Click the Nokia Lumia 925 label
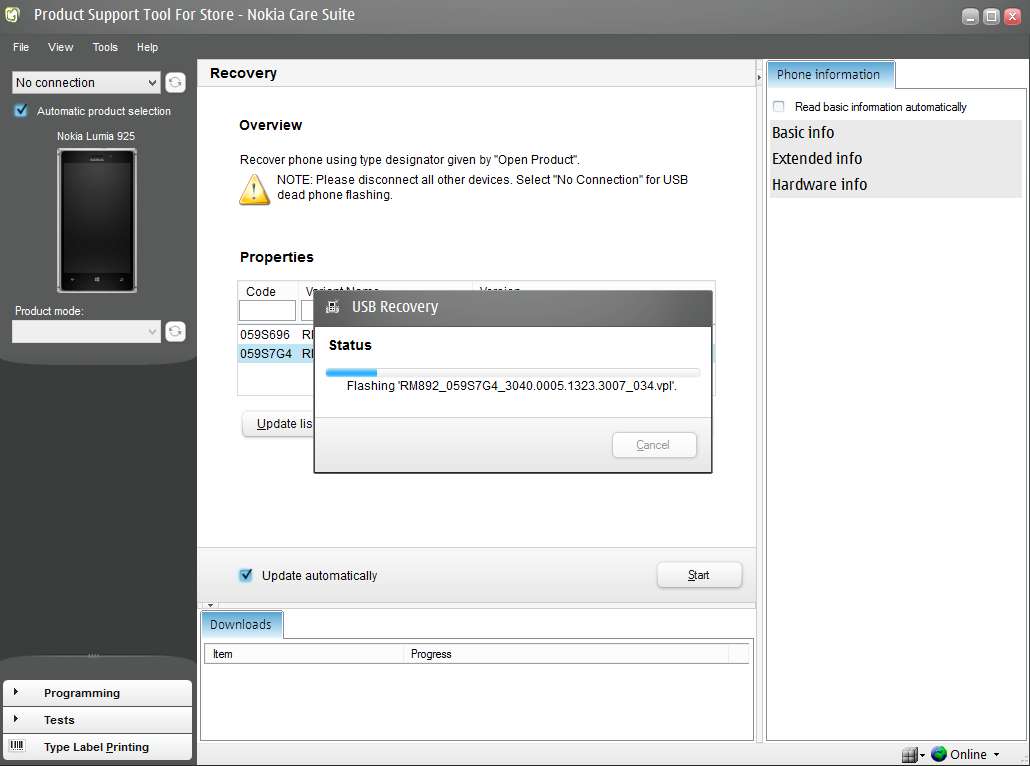The height and width of the screenshot is (766, 1030). [96, 136]
